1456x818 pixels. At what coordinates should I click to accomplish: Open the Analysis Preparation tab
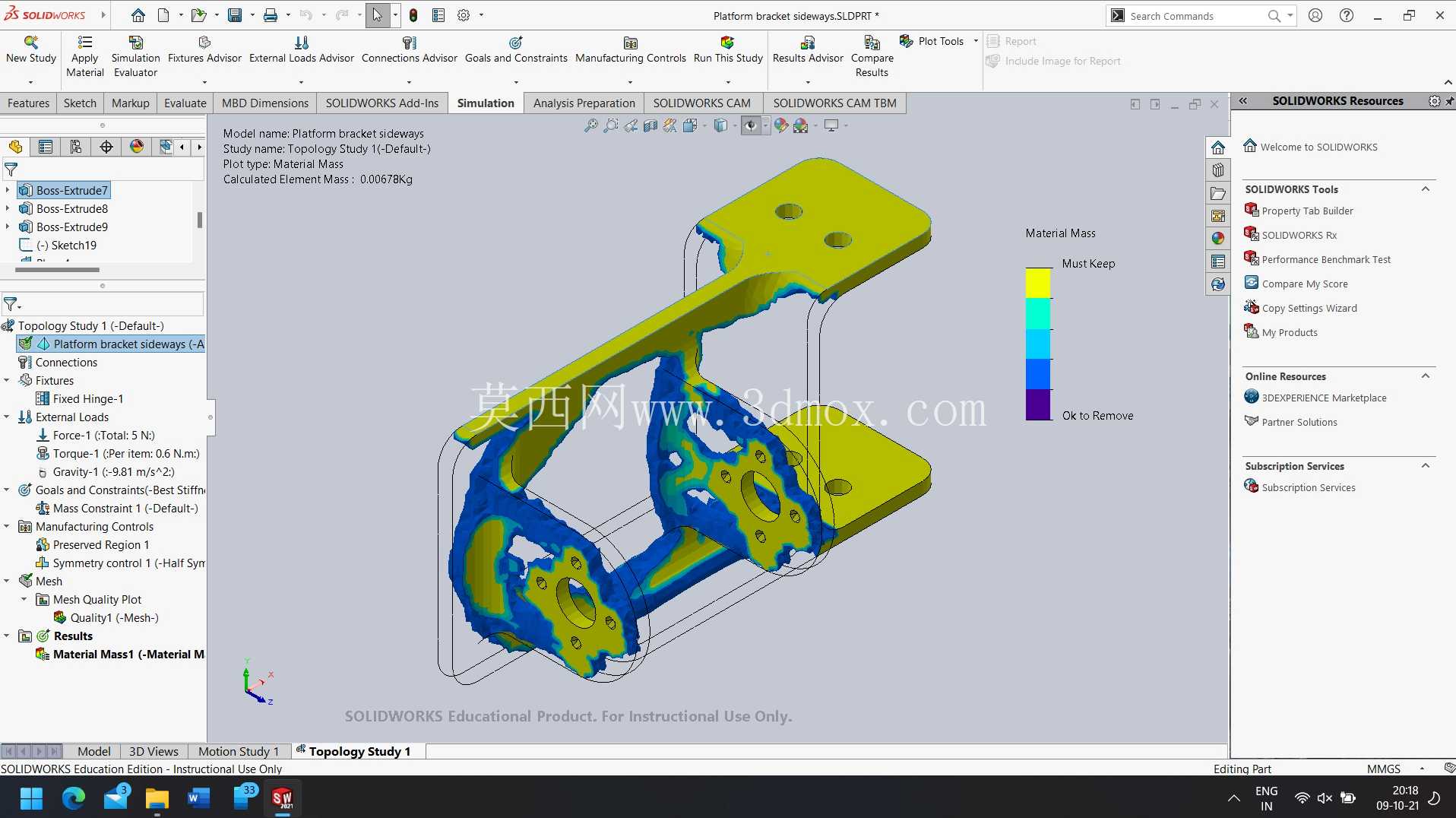pyautogui.click(x=584, y=103)
